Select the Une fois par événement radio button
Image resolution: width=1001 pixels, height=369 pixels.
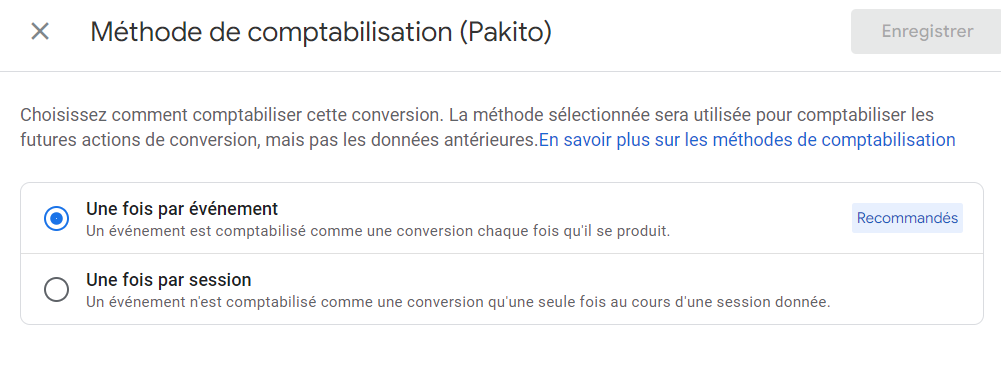click(56, 219)
